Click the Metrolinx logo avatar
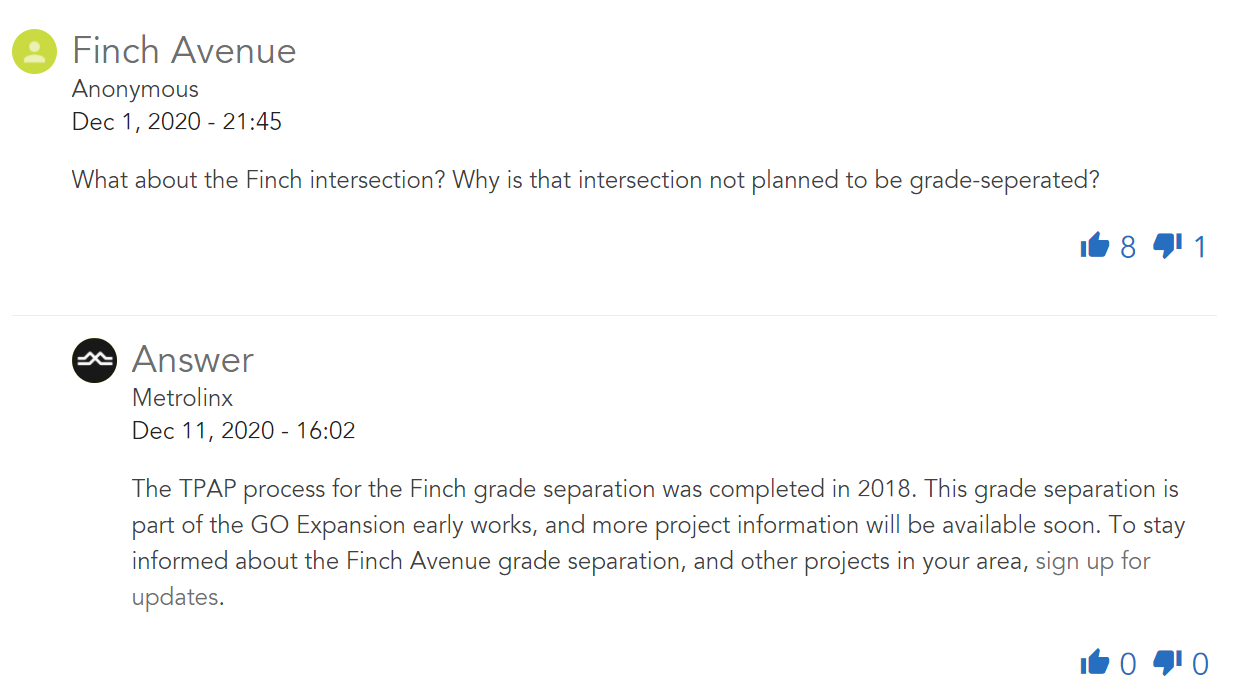1243x689 pixels. (x=95, y=360)
